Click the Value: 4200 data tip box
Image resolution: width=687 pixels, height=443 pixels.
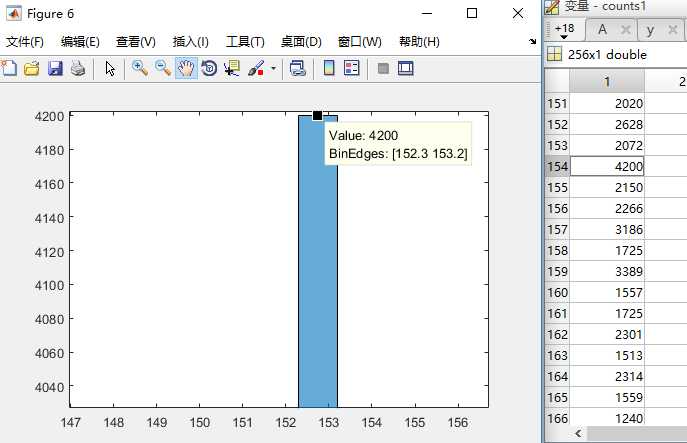[398, 144]
